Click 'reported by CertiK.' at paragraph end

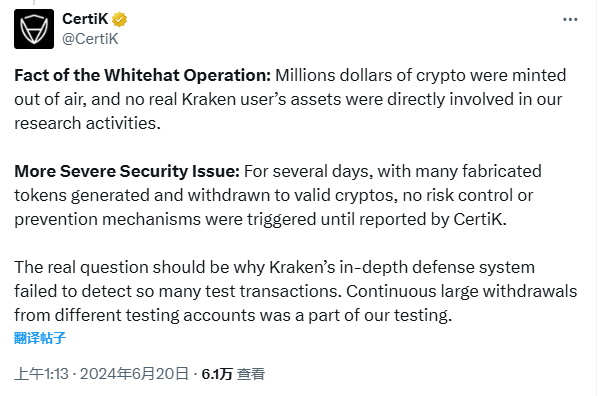433,219
